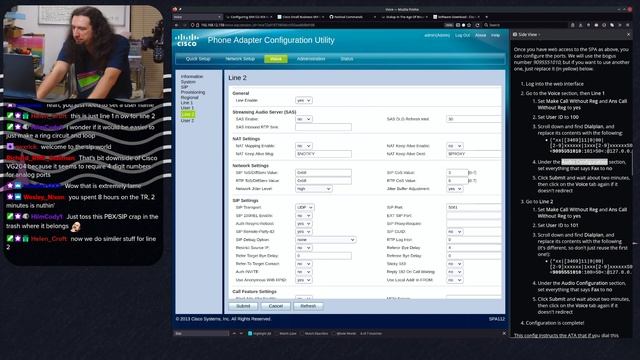Switch to the Quick Setup tab
Viewport: 640px width, 360px height.
(198, 59)
